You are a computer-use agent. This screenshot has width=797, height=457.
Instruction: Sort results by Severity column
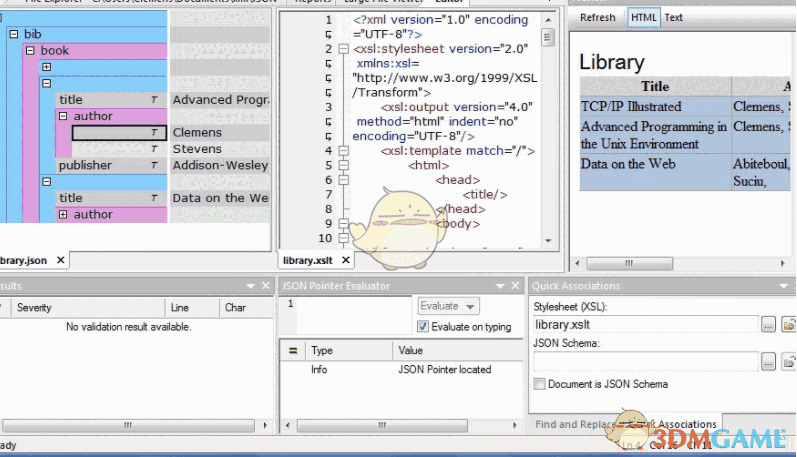click(88, 308)
